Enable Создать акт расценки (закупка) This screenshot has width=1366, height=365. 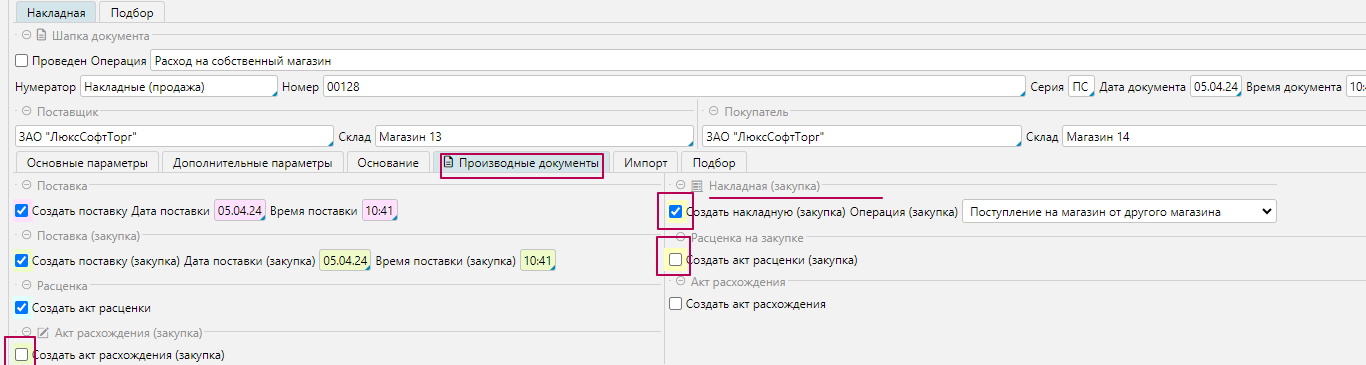tap(675, 260)
